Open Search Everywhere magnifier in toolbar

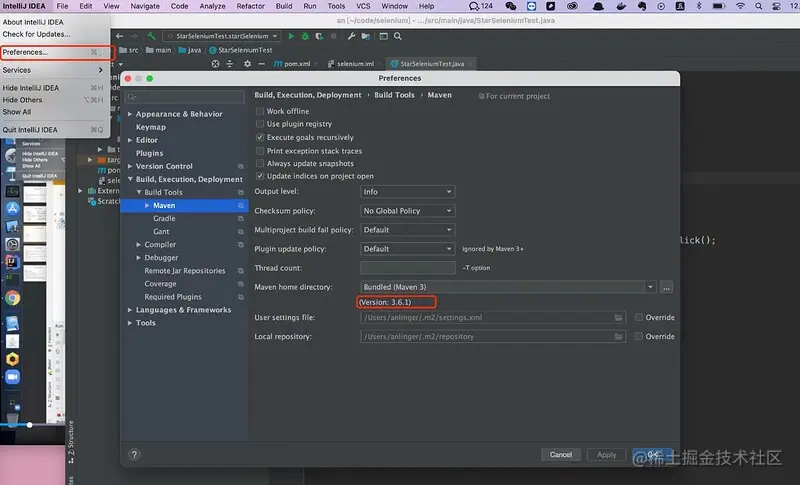[397, 36]
